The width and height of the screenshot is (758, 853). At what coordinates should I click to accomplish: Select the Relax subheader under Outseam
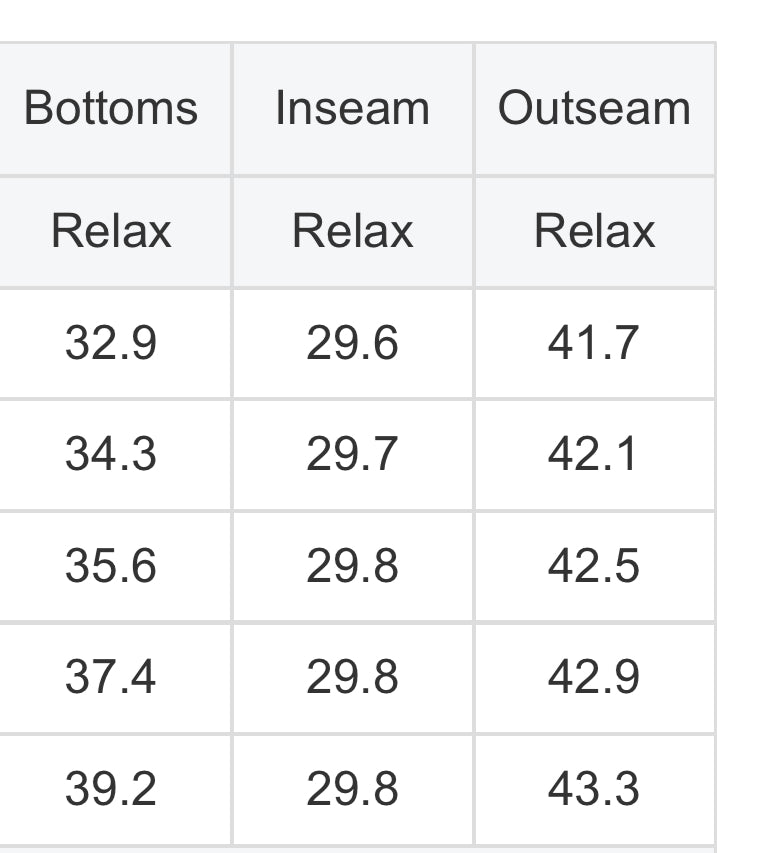[x=594, y=232]
